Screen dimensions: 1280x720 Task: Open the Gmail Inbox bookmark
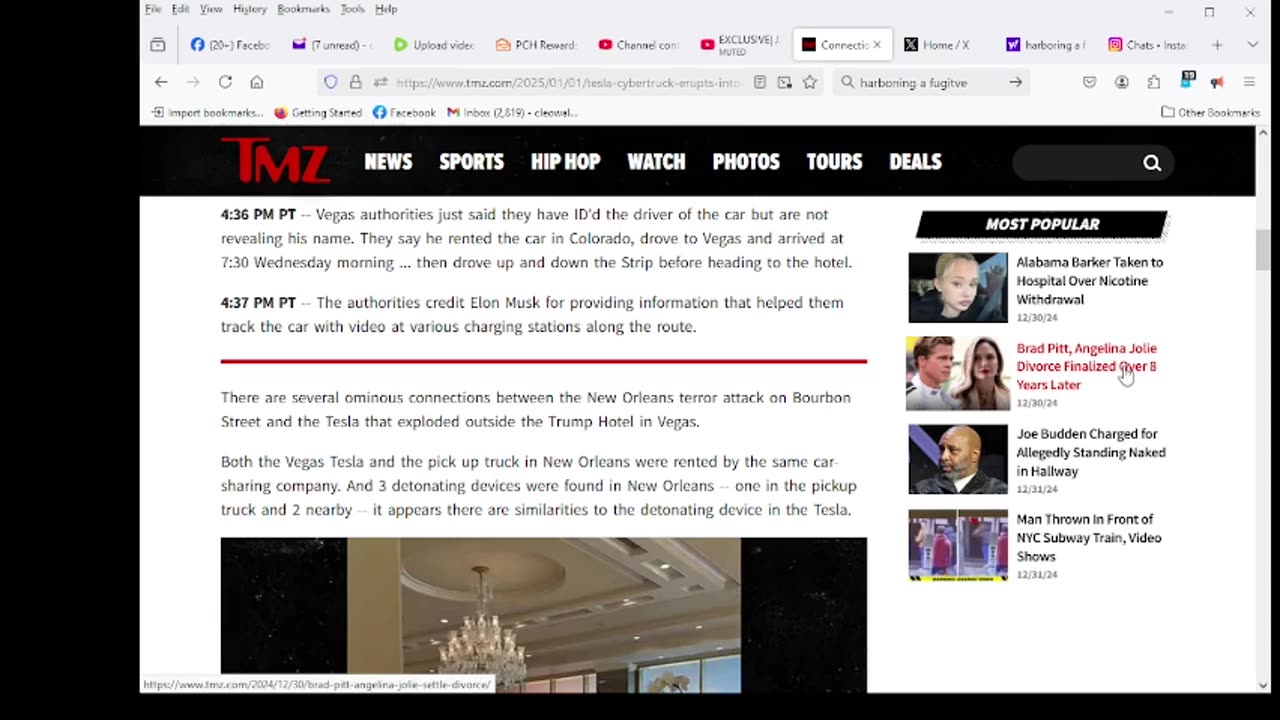coord(512,112)
